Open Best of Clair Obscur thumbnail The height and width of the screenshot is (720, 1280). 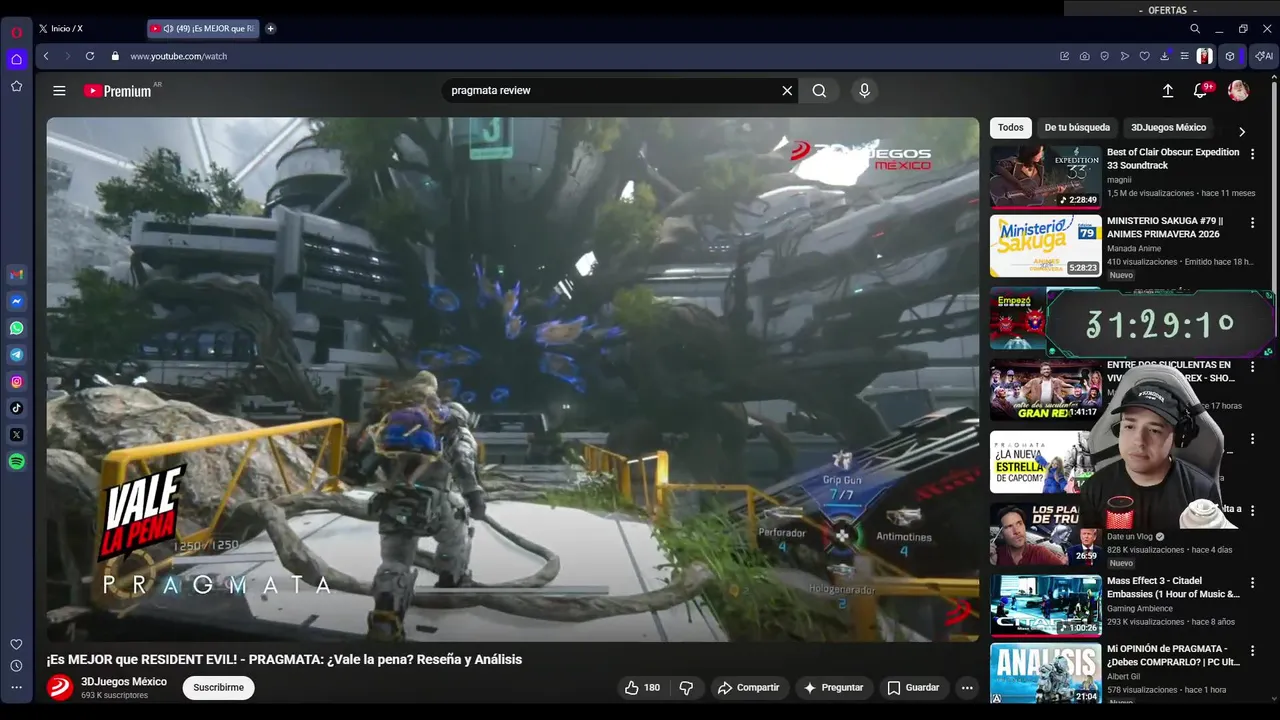pyautogui.click(x=1046, y=177)
